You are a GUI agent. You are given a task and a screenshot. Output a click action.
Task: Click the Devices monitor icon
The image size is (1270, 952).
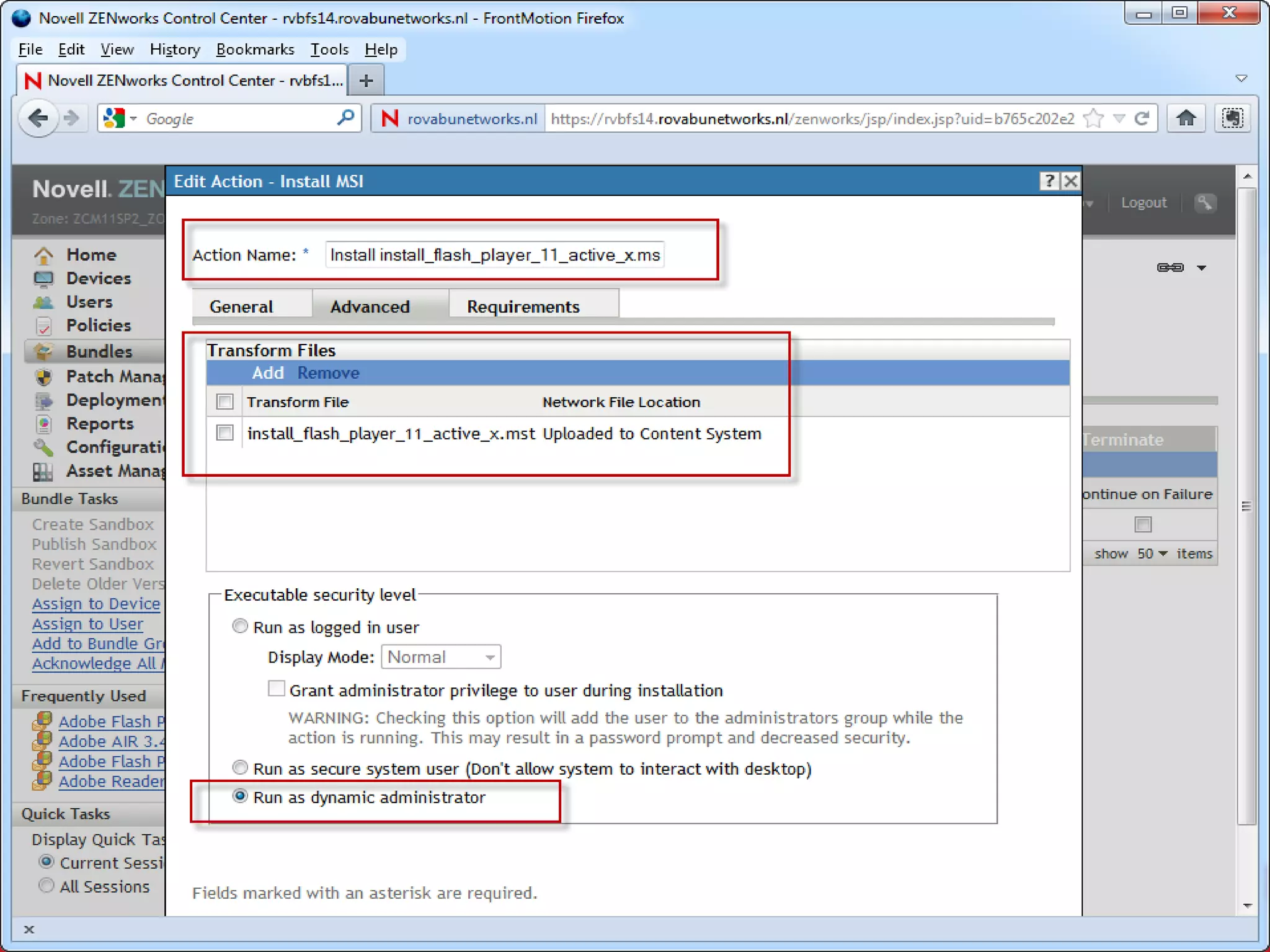click(x=43, y=278)
